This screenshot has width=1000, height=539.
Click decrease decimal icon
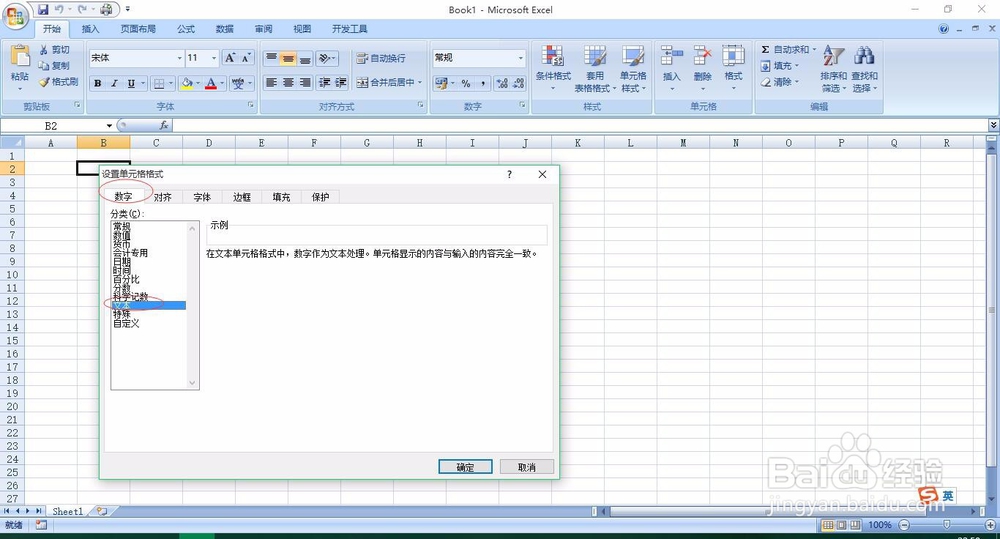pos(518,83)
